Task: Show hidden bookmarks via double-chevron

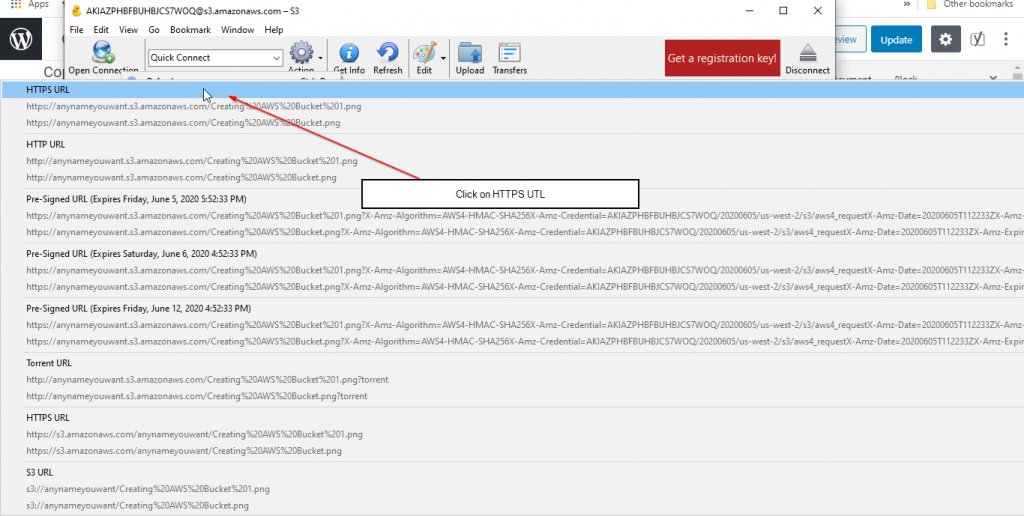Action: (907, 4)
